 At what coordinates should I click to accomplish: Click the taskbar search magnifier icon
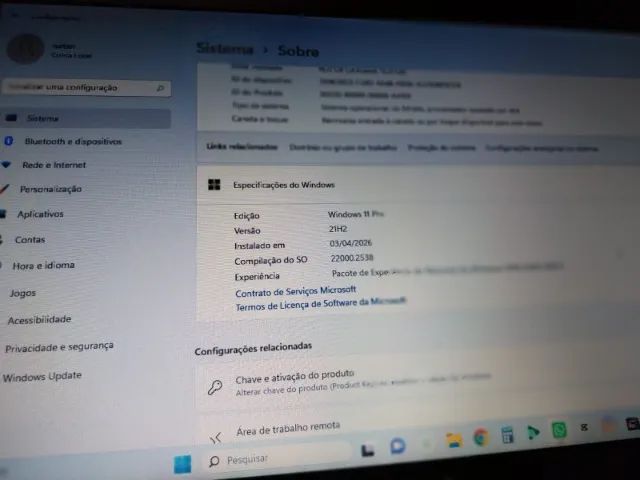214,461
